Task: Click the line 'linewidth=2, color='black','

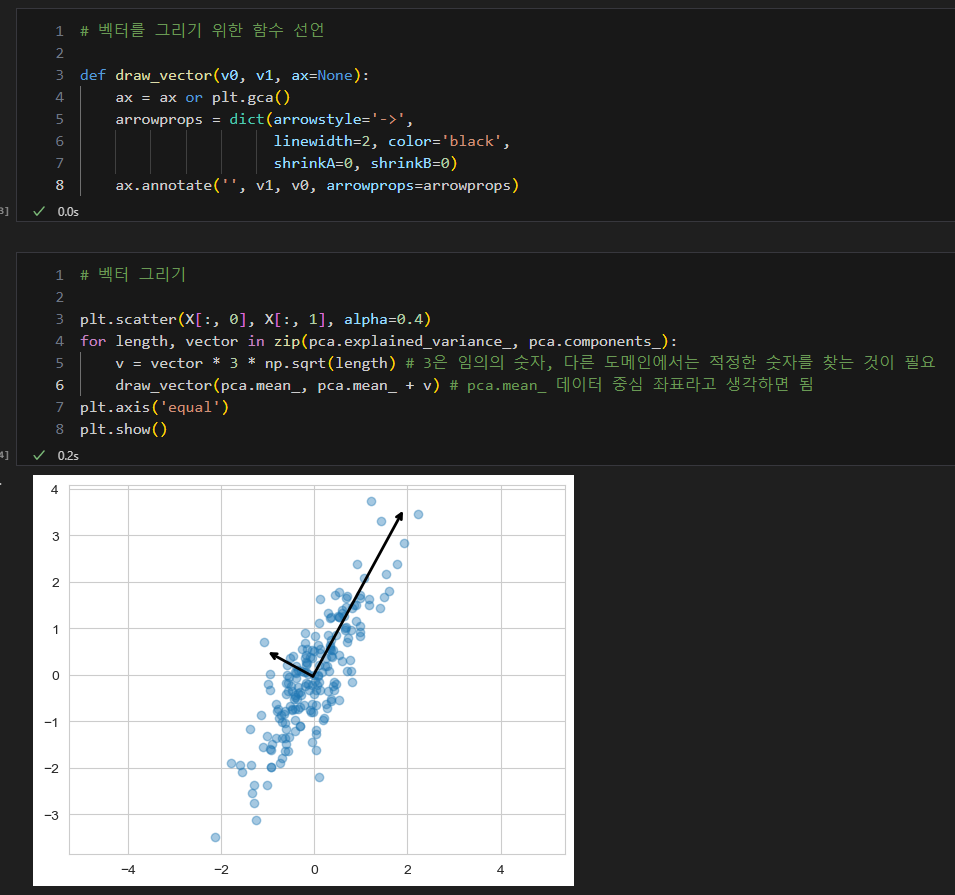Action: (x=392, y=141)
